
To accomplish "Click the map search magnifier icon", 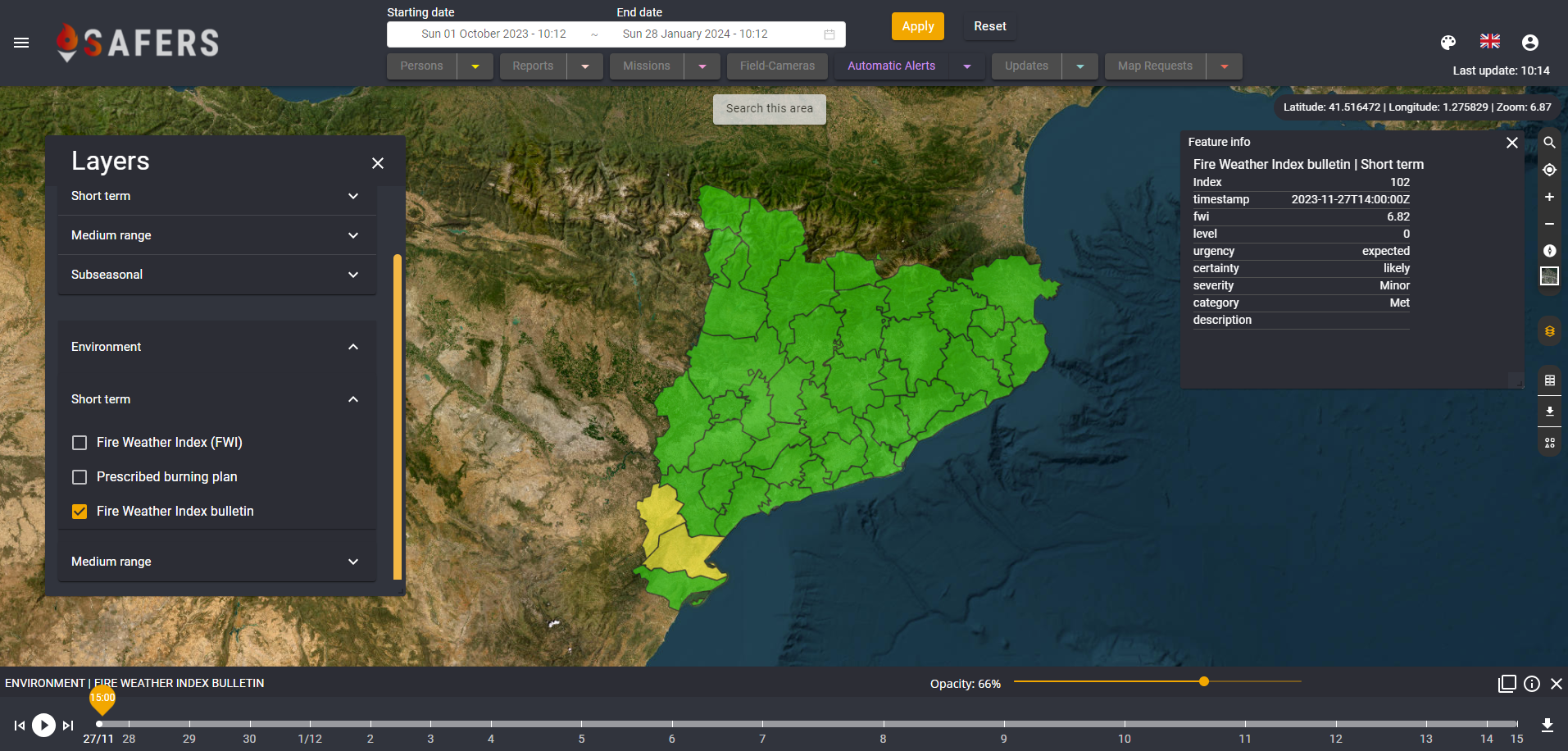I will click(x=1549, y=143).
